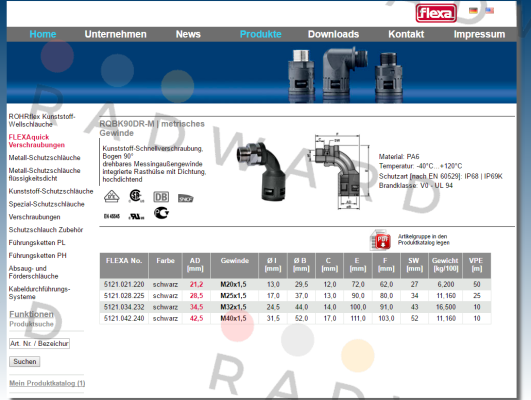Click the red AD value 21,2
This screenshot has height=400, width=531.
pos(196,285)
